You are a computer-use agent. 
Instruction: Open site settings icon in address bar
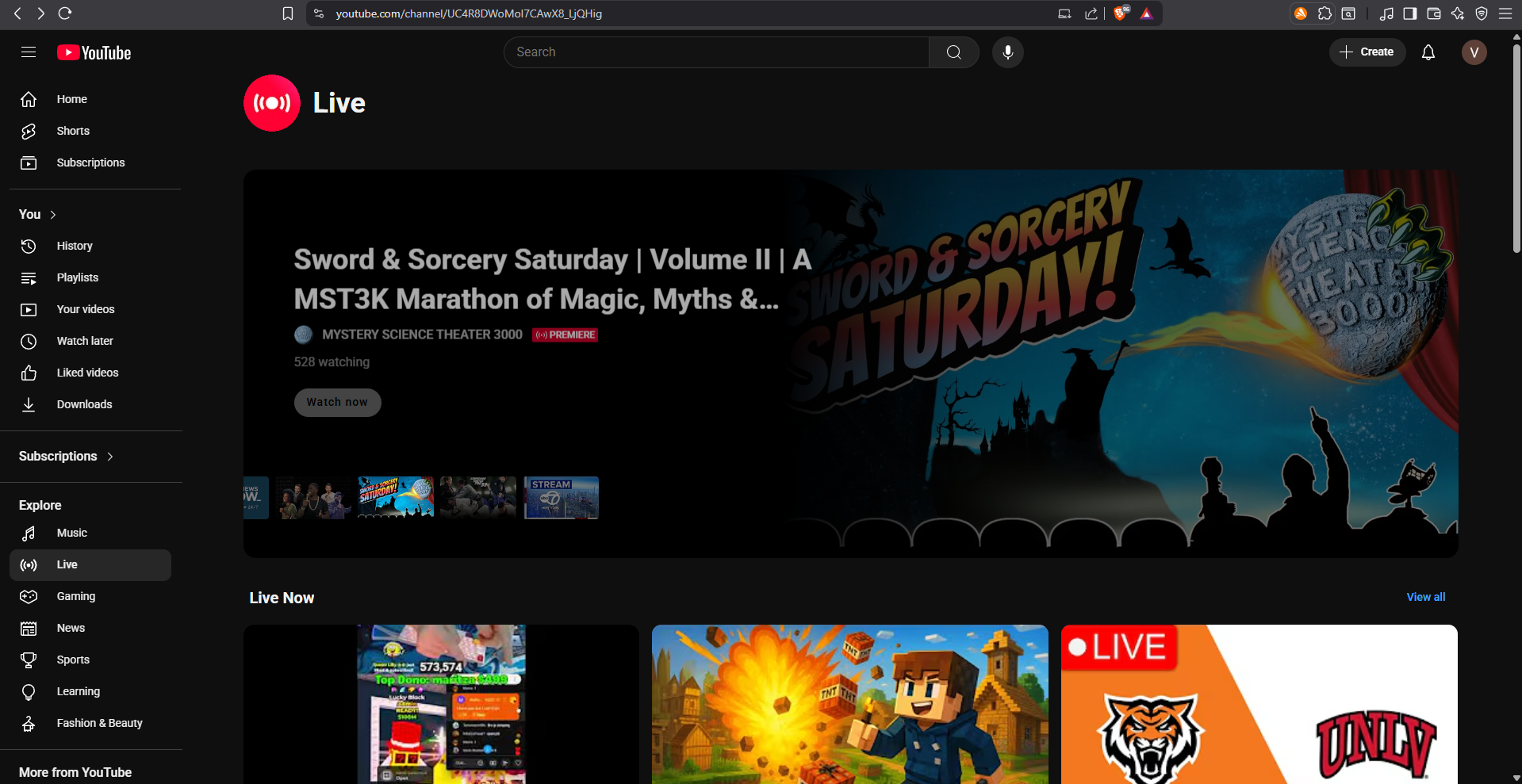(319, 13)
